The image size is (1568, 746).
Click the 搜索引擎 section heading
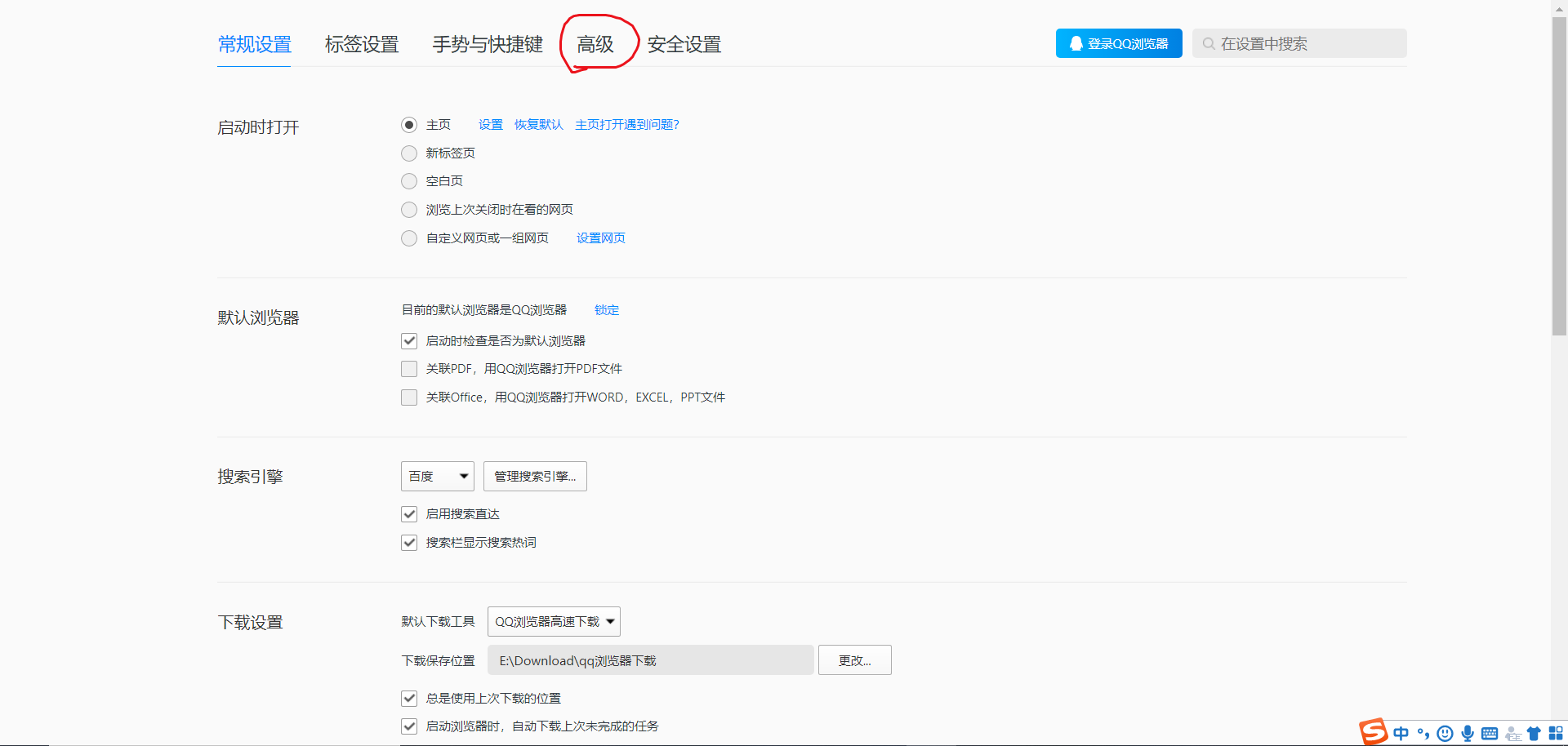(250, 477)
